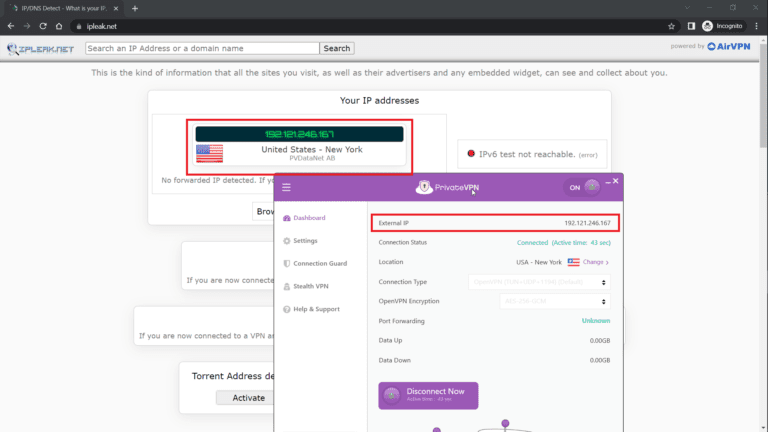Screen dimensions: 768x432
Task: Click the Stealth VPN lock icon
Action: pyautogui.click(x=287, y=287)
